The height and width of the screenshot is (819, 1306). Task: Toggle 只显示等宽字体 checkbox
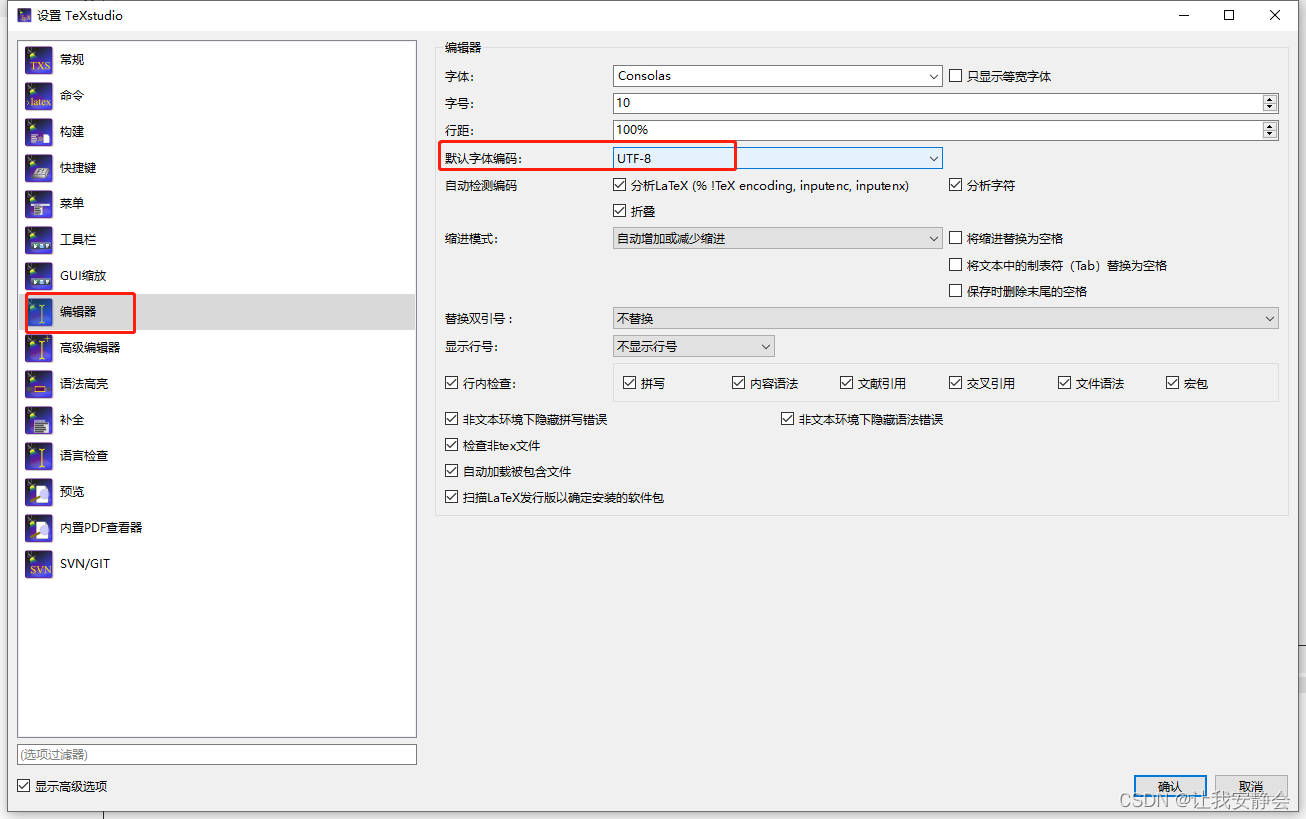click(955, 76)
